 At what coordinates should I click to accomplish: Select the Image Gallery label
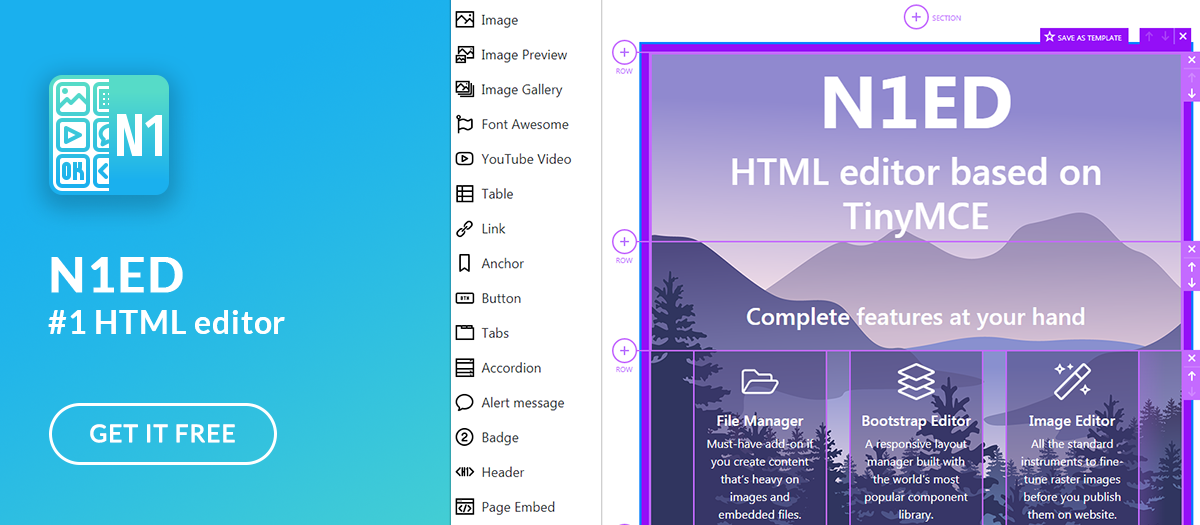pyautogui.click(x=522, y=90)
